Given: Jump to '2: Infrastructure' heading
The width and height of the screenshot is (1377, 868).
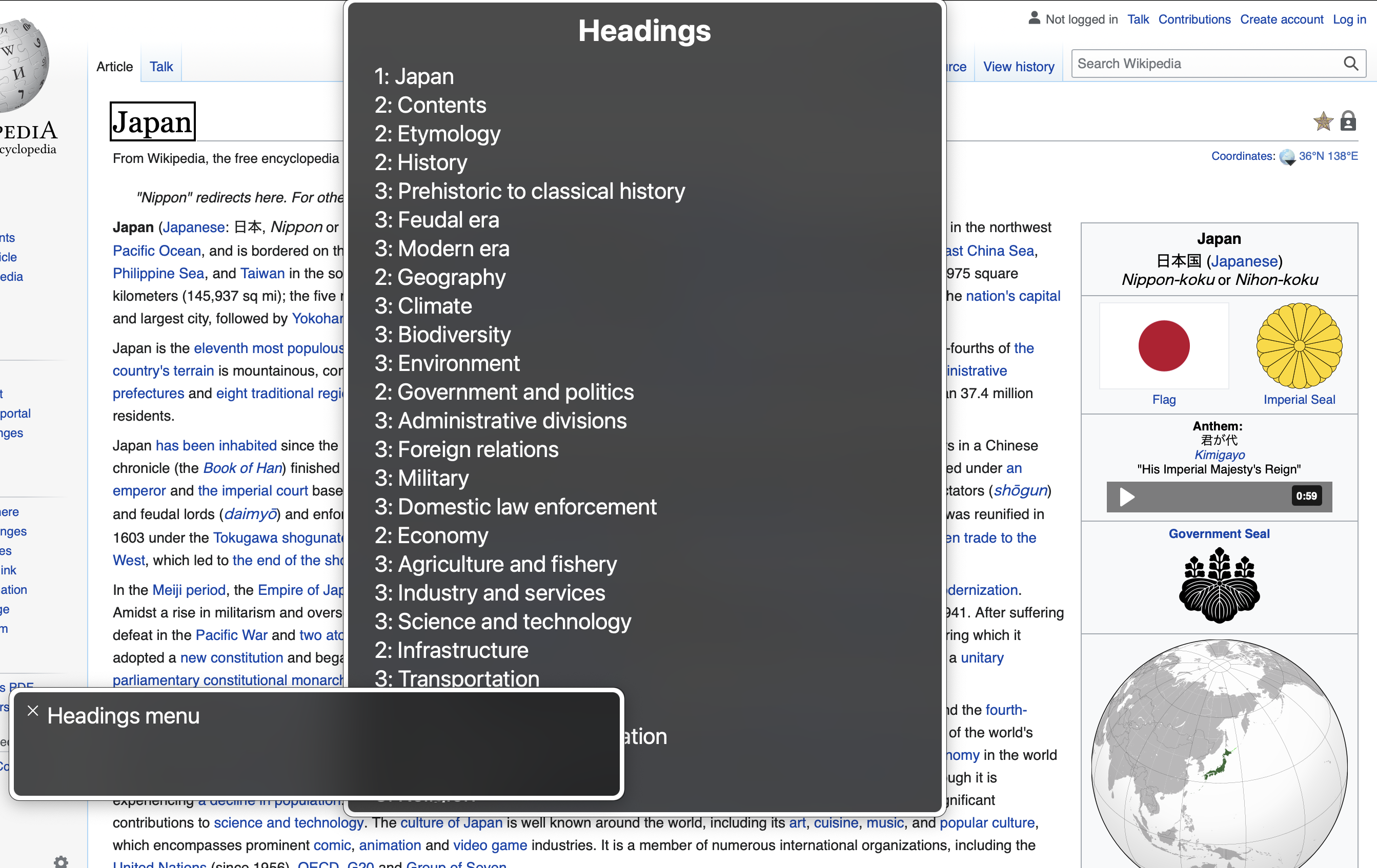Looking at the screenshot, I should tap(451, 650).
